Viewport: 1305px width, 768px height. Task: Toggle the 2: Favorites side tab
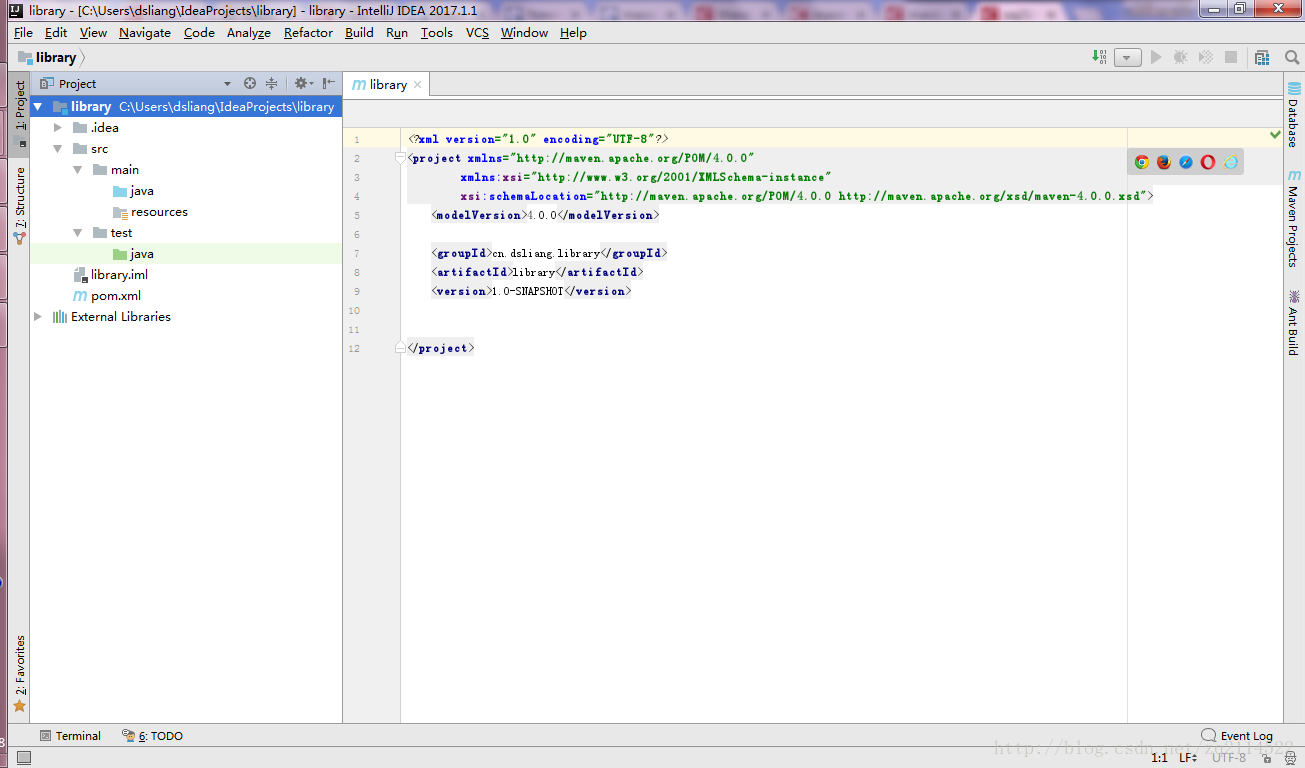(20, 673)
